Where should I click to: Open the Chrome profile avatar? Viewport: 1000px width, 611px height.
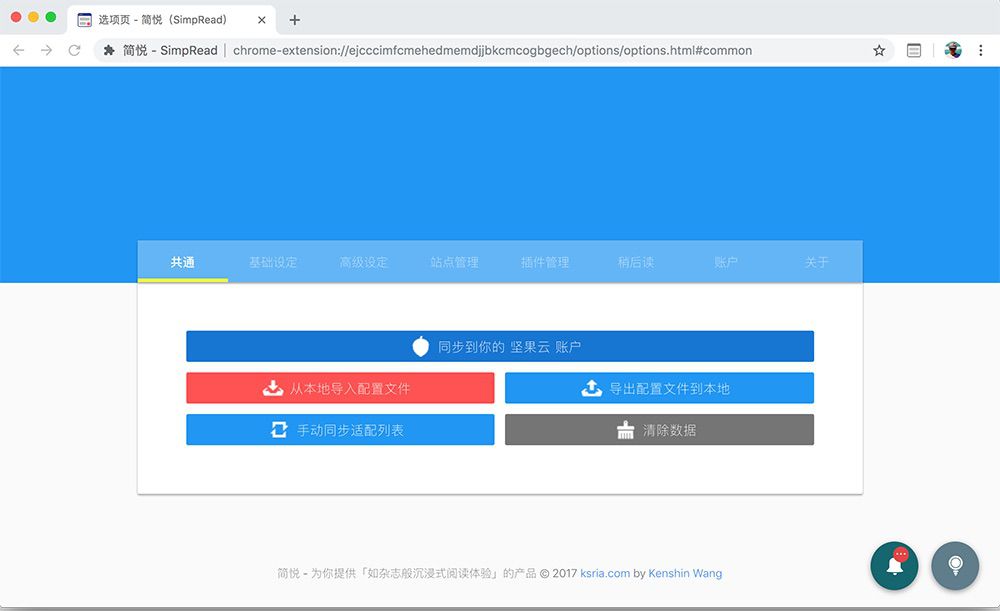click(953, 50)
